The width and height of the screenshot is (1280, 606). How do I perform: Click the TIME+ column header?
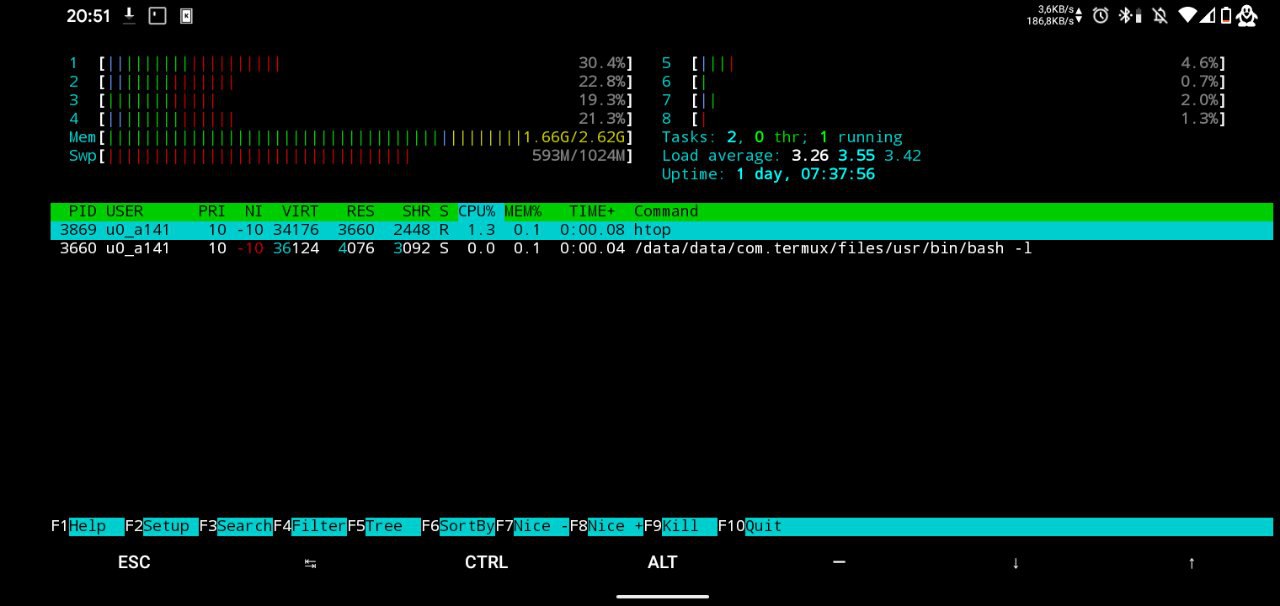[592, 211]
